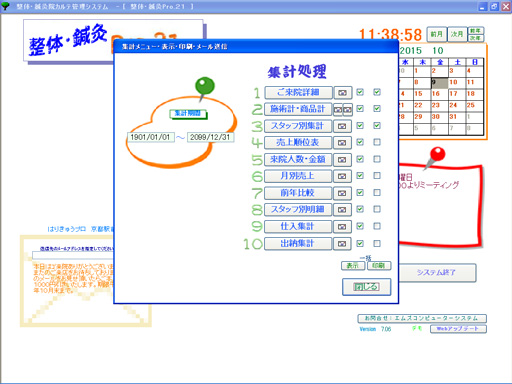This screenshot has width=512, height=384.
Task: Tick the second checkbox for 出納集計 row
Action: (x=377, y=243)
